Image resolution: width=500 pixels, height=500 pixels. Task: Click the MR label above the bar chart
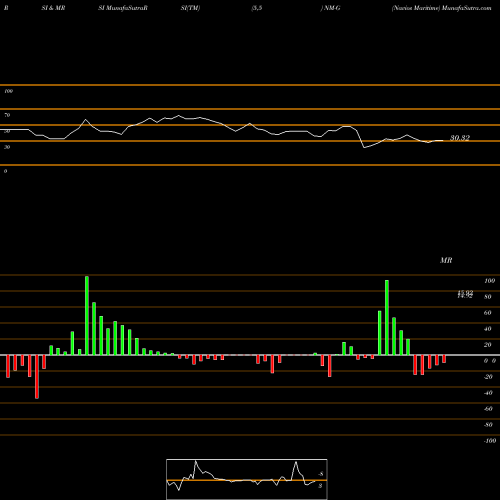coord(446,260)
